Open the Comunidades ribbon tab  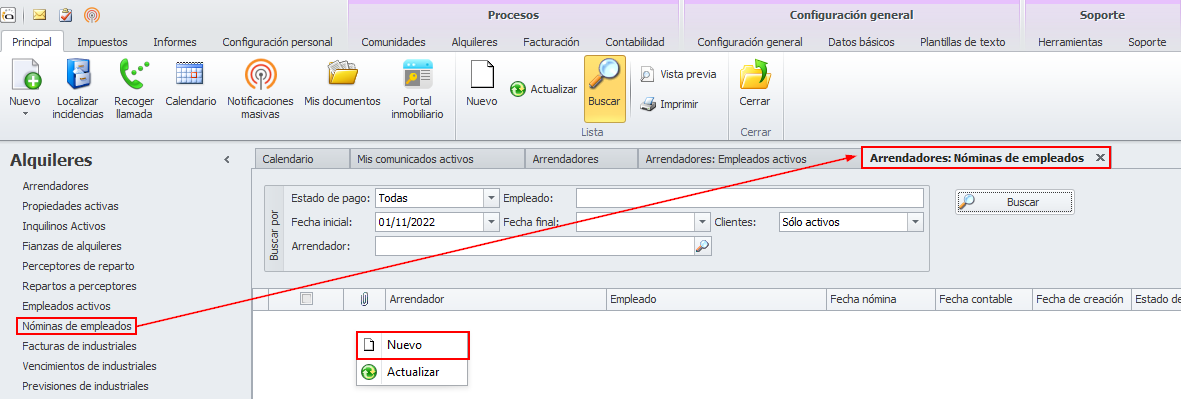tap(393, 42)
